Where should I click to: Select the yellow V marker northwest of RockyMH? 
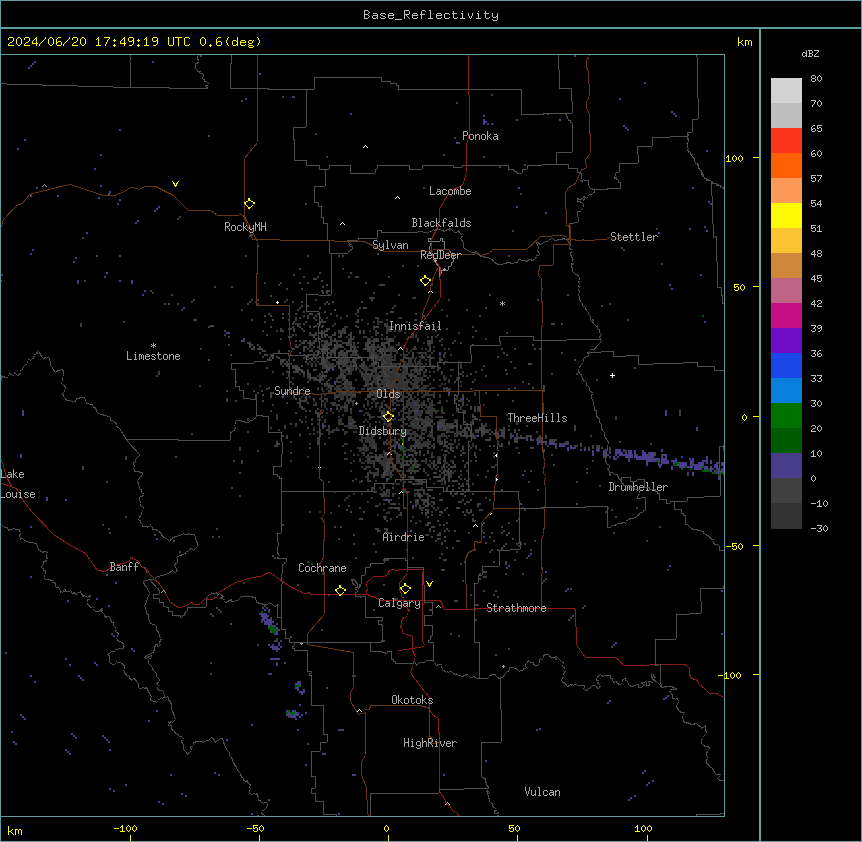(x=175, y=184)
